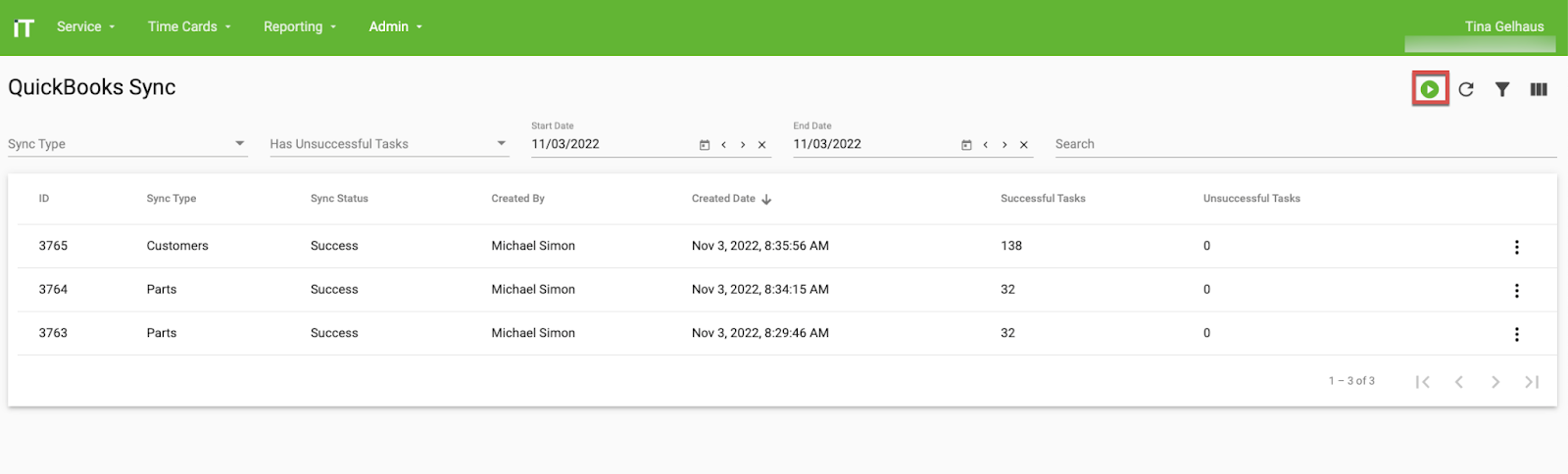Viewport: 1568px width, 474px height.
Task: Toggle the filter funnel icon
Action: tap(1502, 89)
